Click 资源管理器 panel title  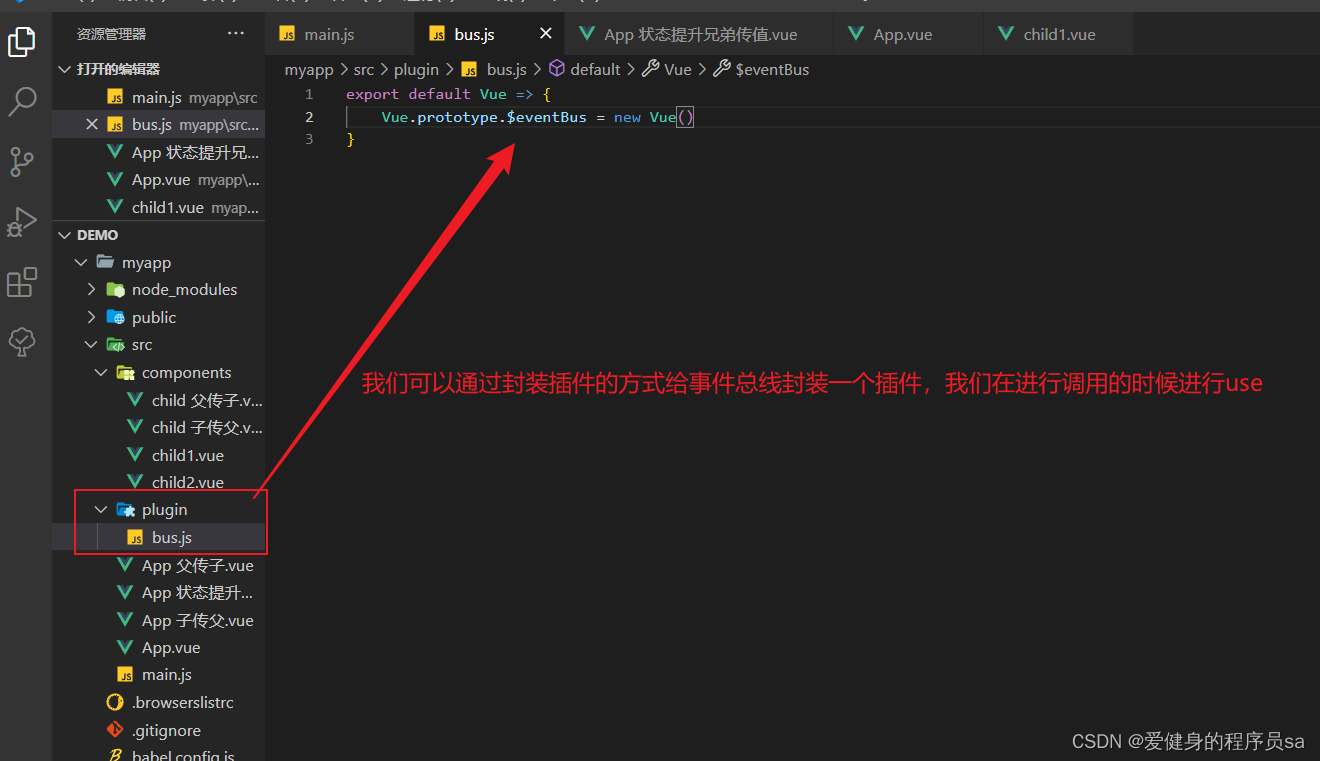[x=111, y=33]
